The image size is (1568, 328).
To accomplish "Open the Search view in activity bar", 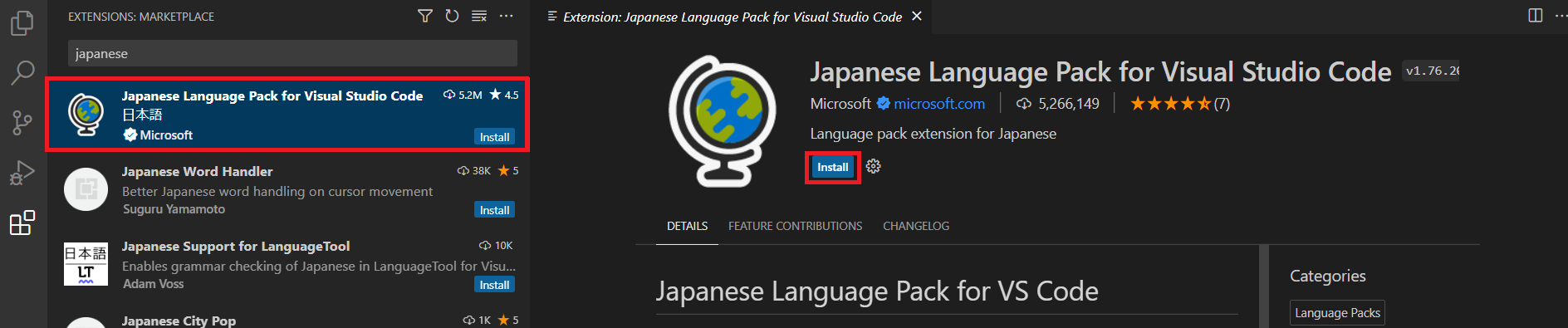I will point(22,72).
